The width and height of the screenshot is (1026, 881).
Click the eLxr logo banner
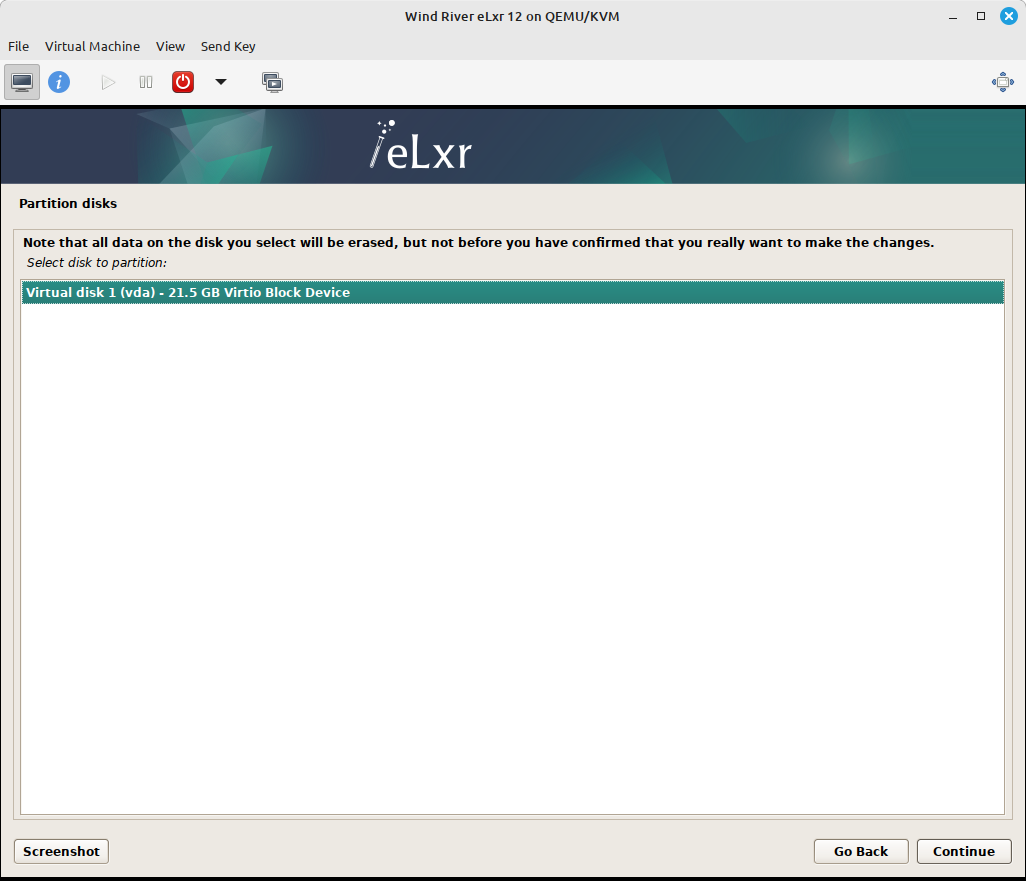419,146
